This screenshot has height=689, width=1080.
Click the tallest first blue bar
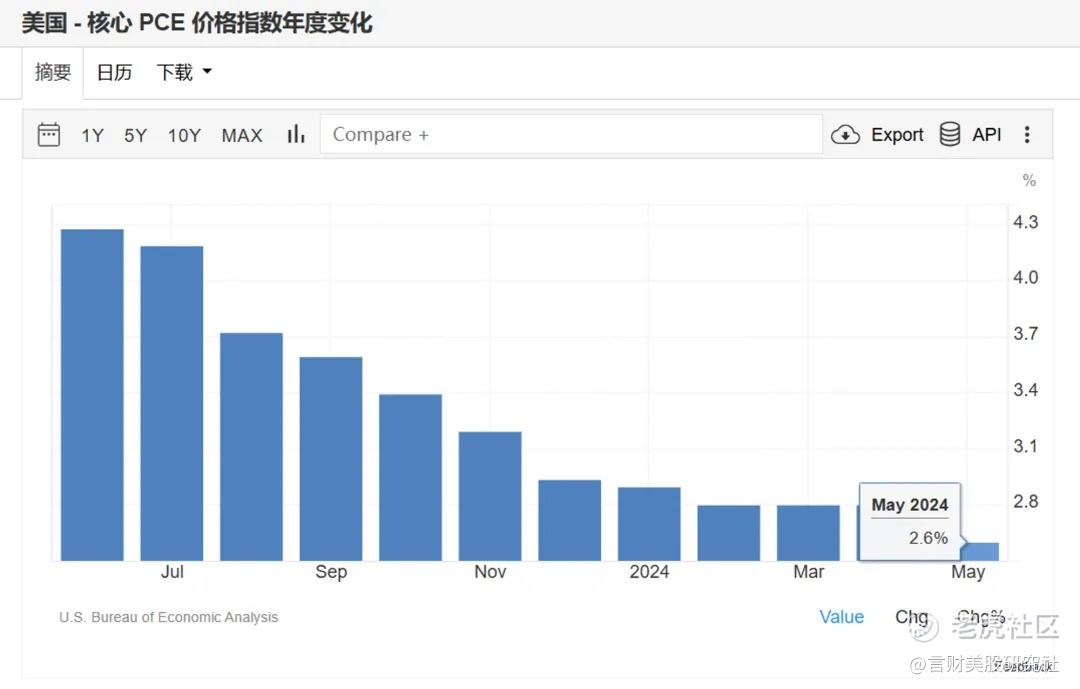tap(92, 395)
